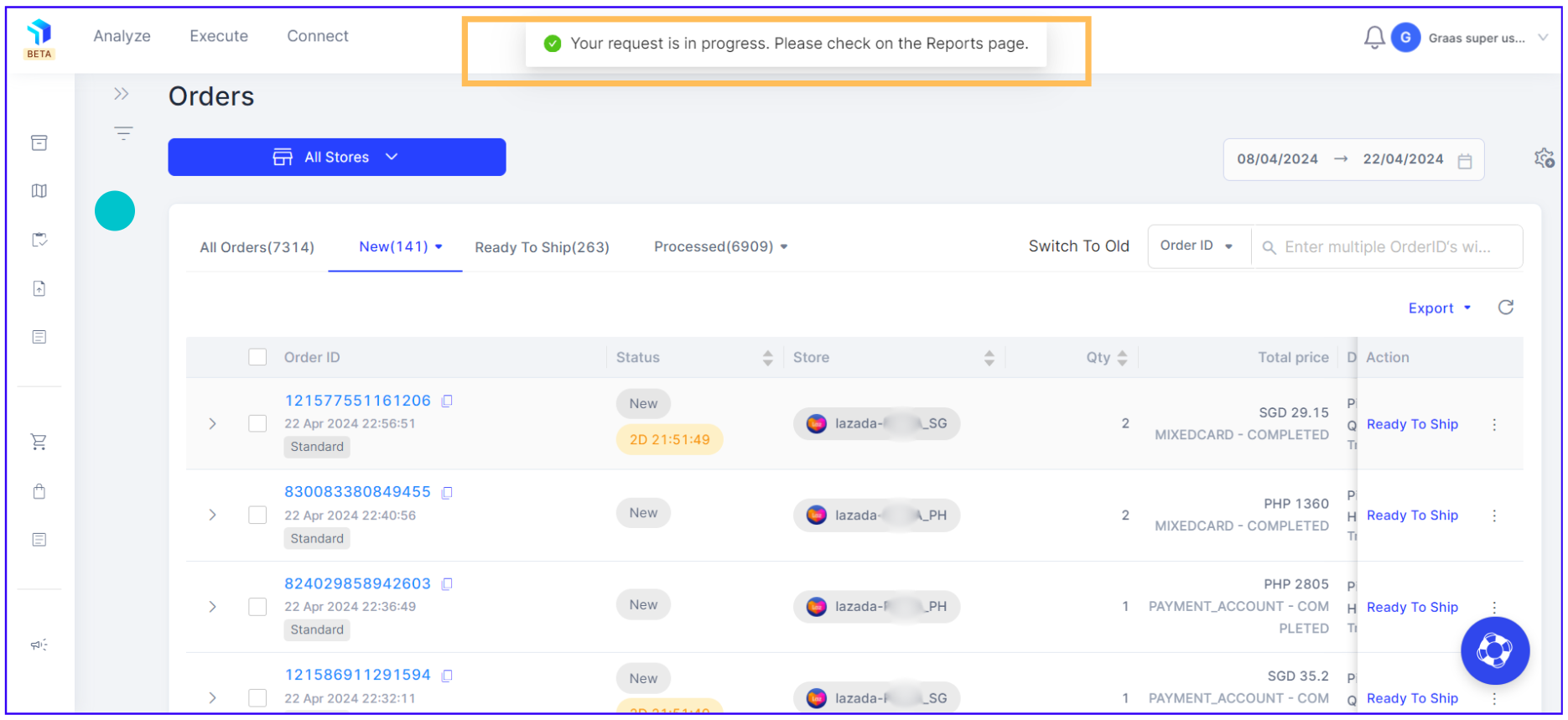Expand sidebar with double-chevron icon
The width and height of the screenshot is (1568, 720).
coord(122,94)
